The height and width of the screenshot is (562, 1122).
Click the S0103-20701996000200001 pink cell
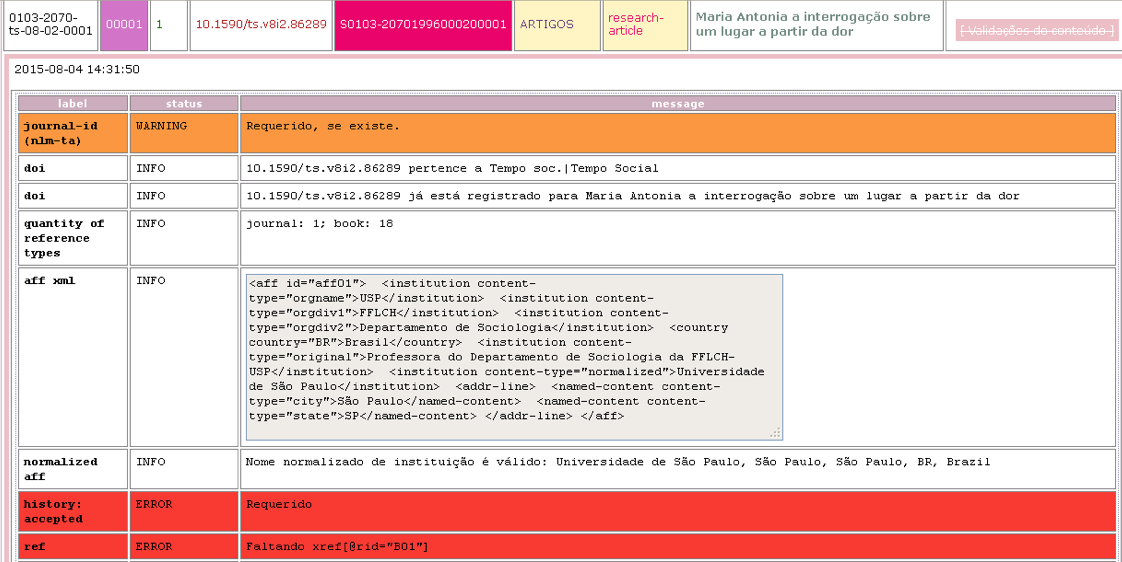pos(423,26)
